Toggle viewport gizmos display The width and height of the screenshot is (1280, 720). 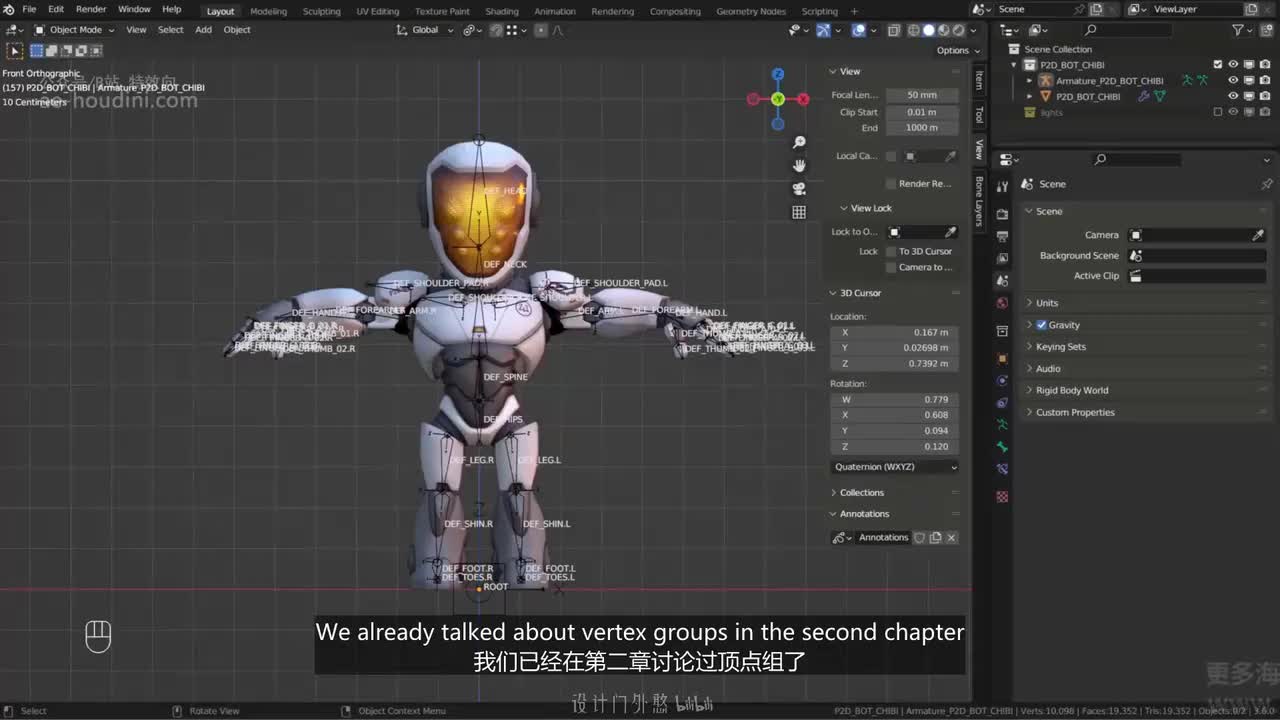click(823, 30)
